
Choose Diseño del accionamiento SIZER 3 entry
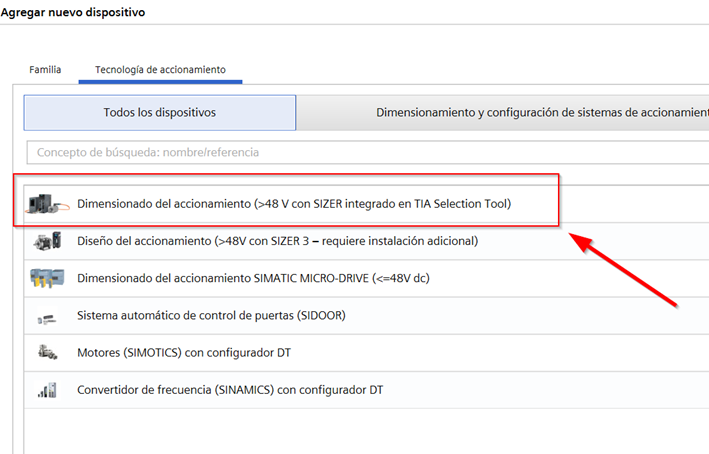click(x=277, y=241)
